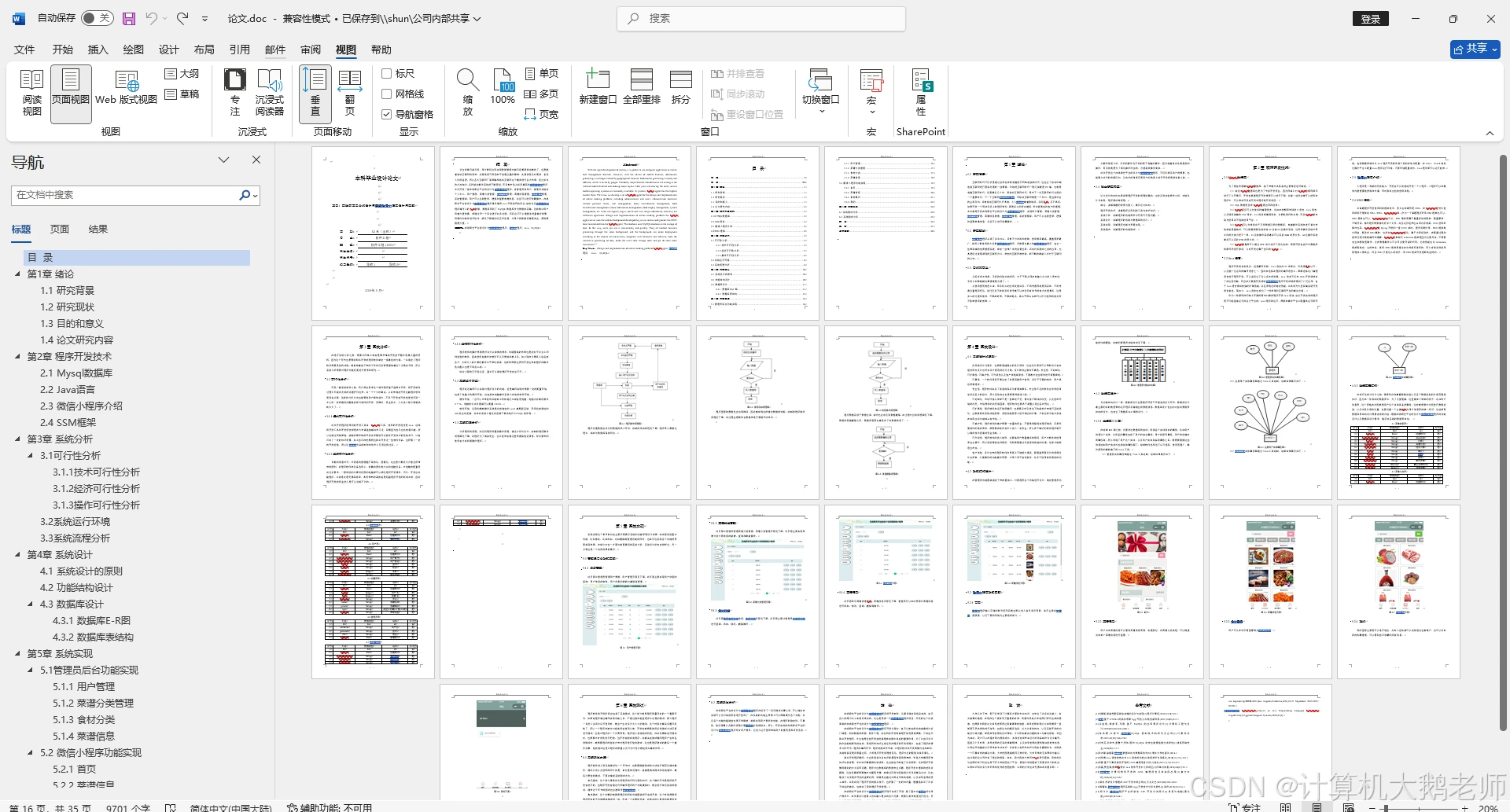Open the 文件 (File) menu
This screenshot has width=1510, height=812.
24,50
